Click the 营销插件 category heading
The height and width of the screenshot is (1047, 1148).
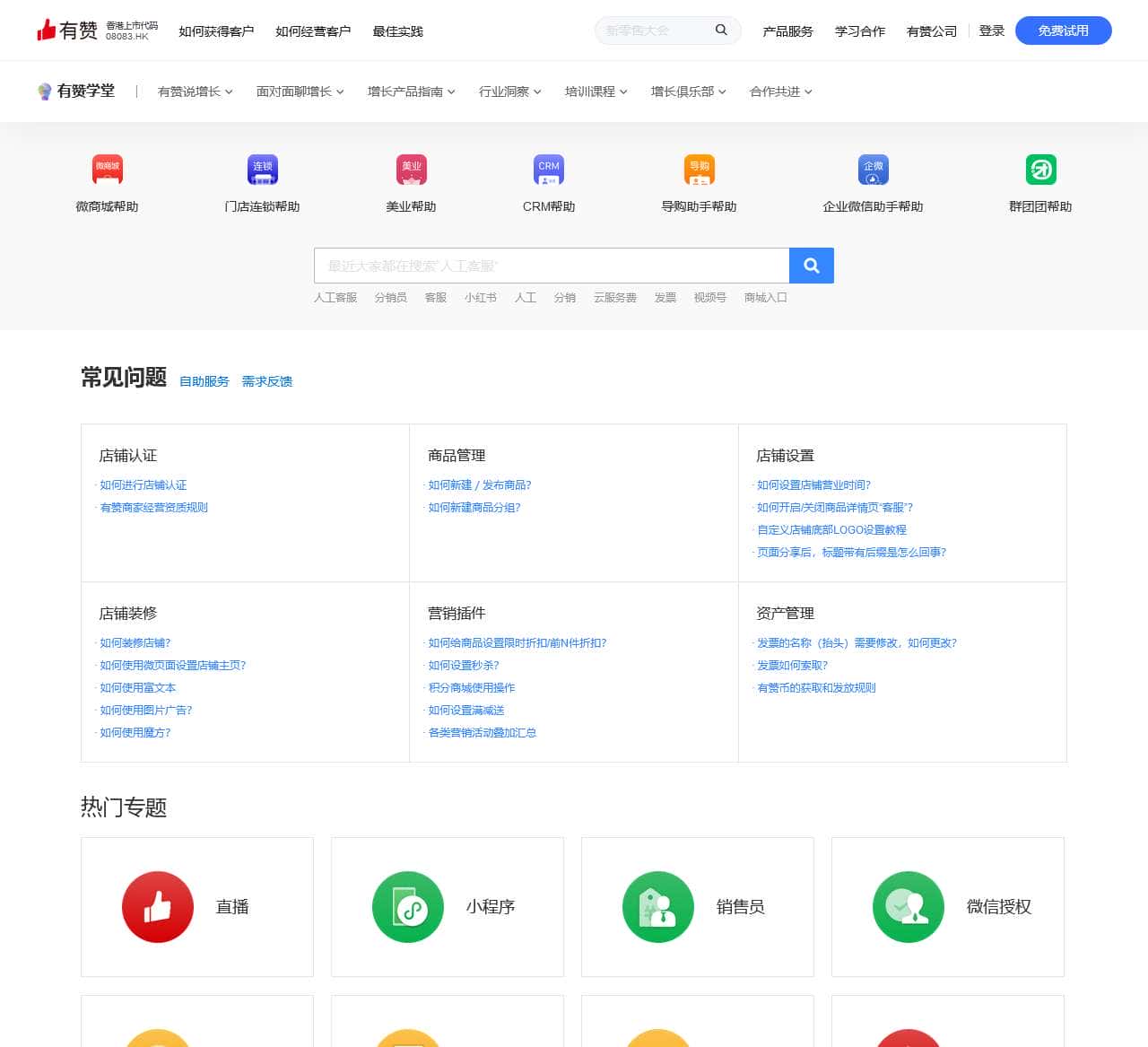point(457,614)
